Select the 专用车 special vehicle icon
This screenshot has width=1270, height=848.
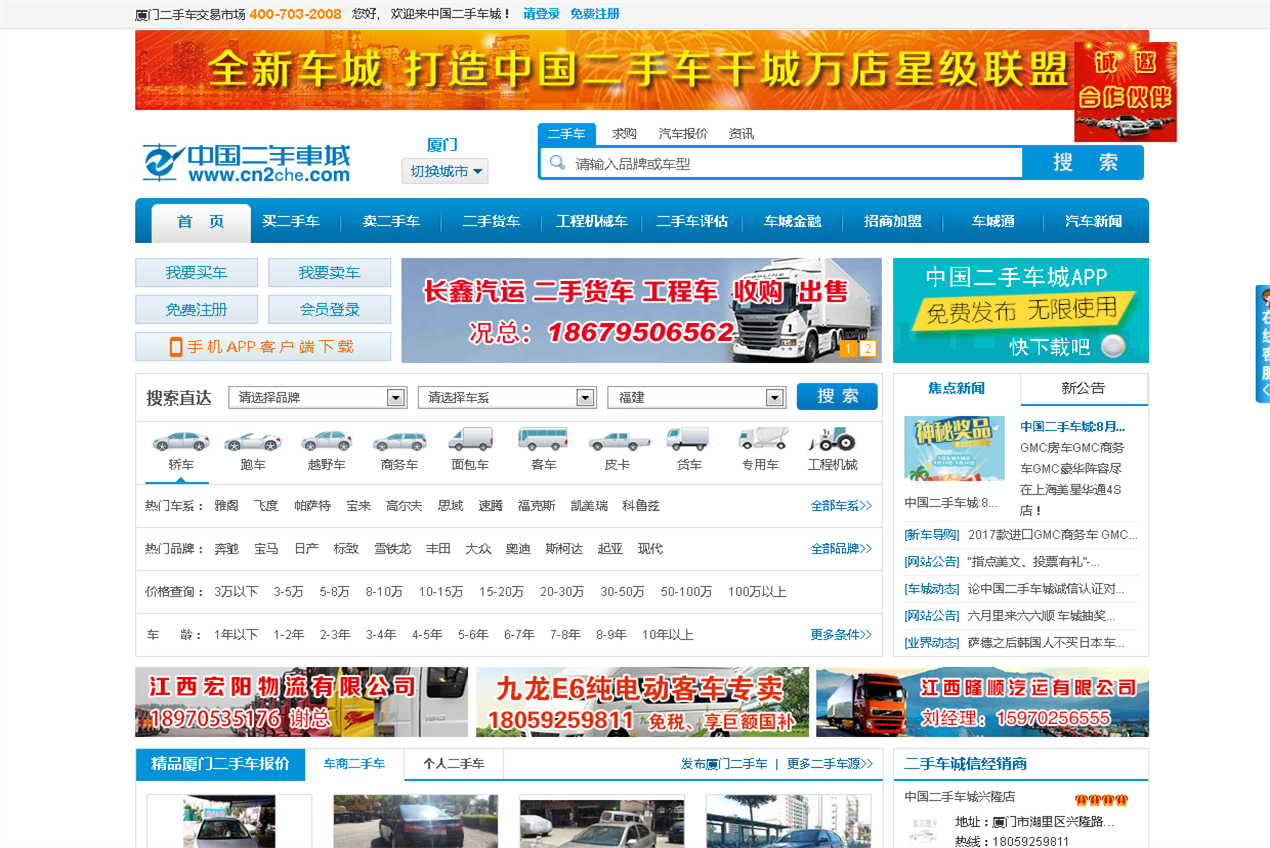pos(762,439)
